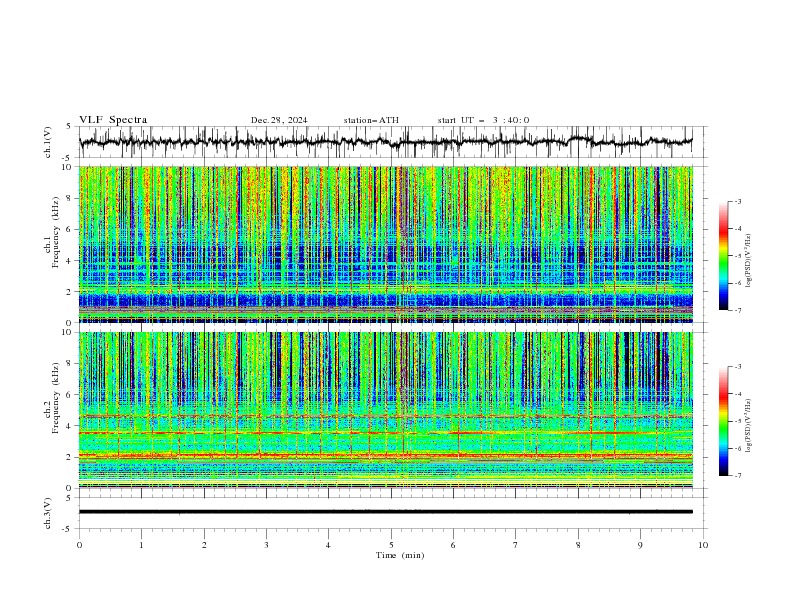The width and height of the screenshot is (792, 612).
Task: Click the ch.1 colorbar log(PSD) label
Action: (x=749, y=261)
